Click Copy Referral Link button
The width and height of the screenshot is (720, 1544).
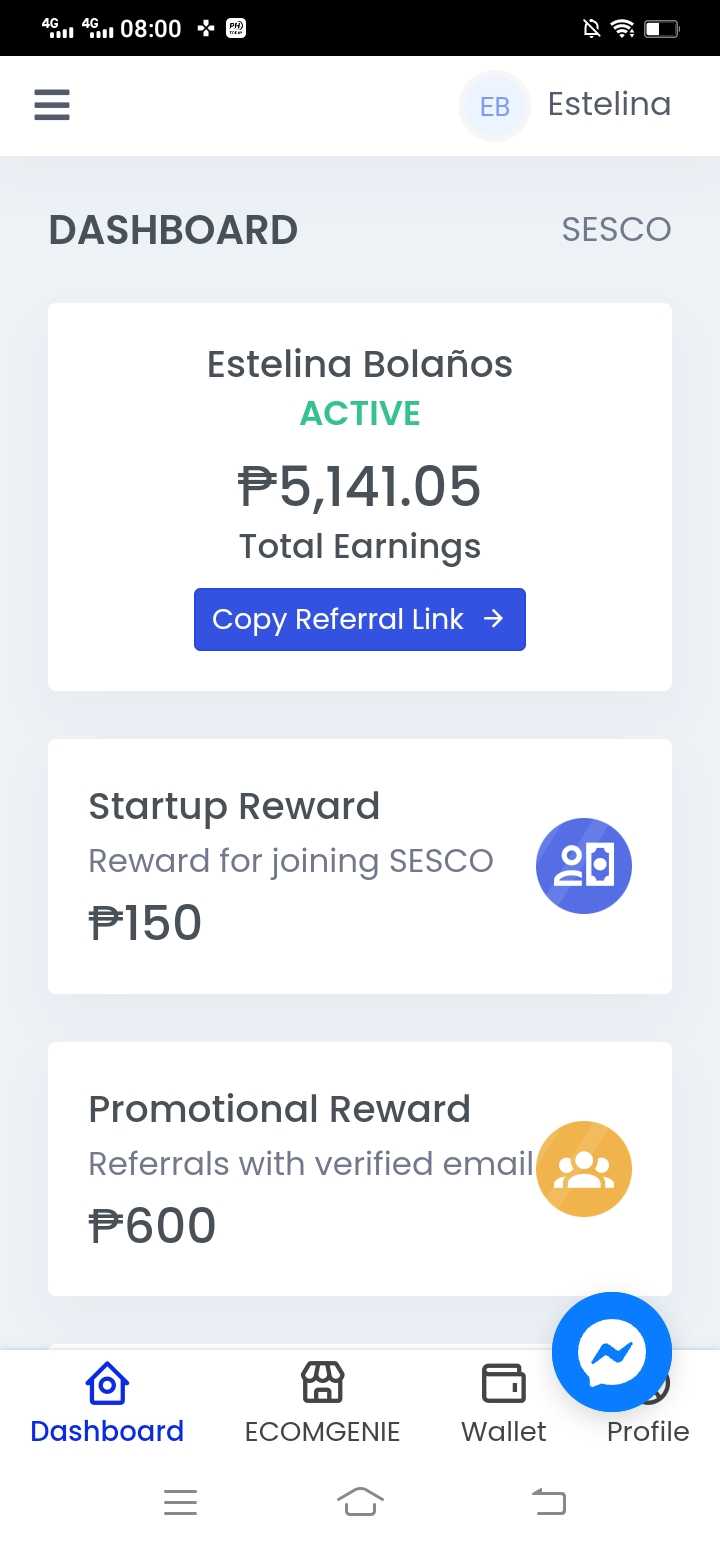pyautogui.click(x=360, y=620)
